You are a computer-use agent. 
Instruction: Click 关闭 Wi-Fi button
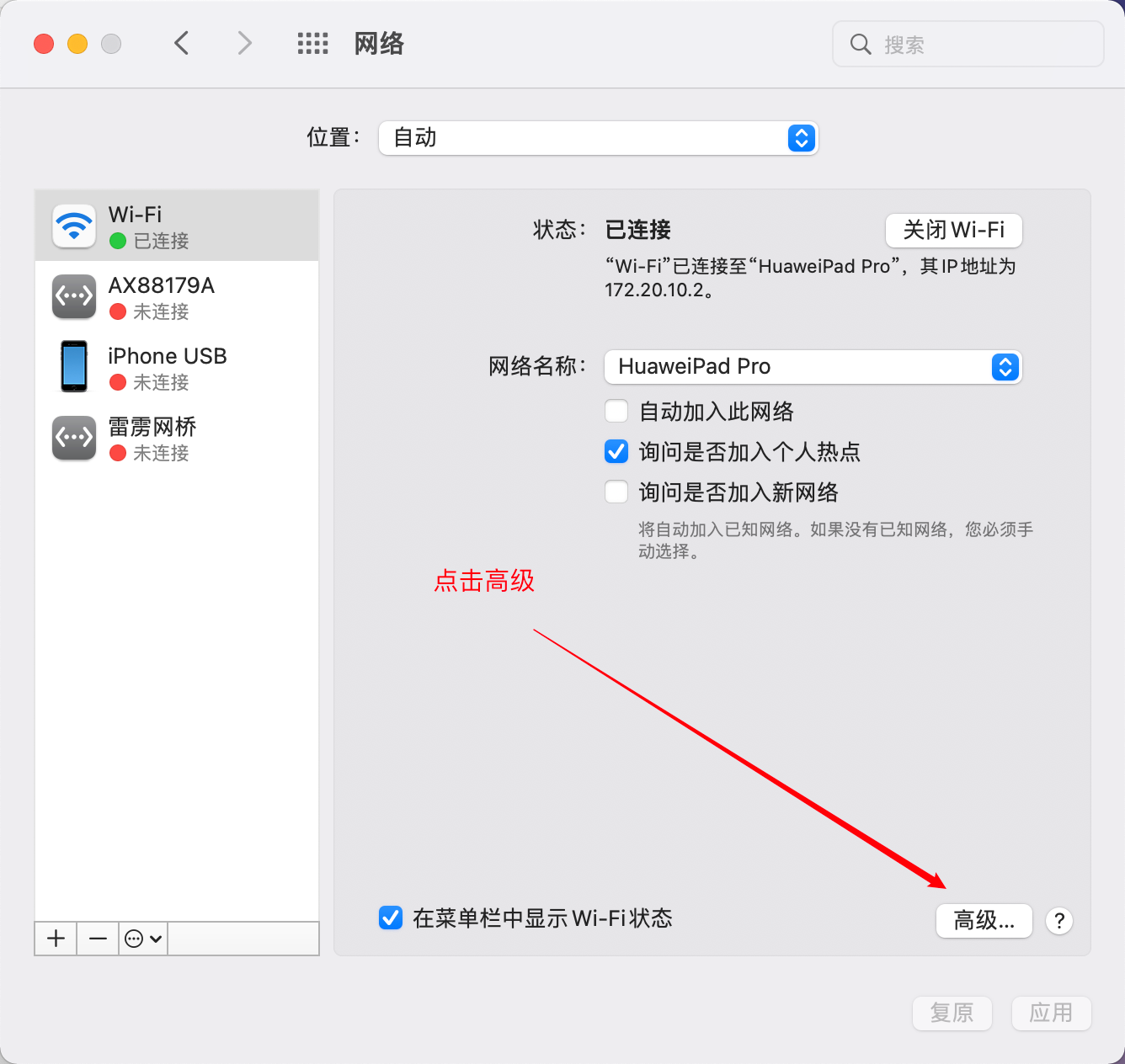[954, 230]
